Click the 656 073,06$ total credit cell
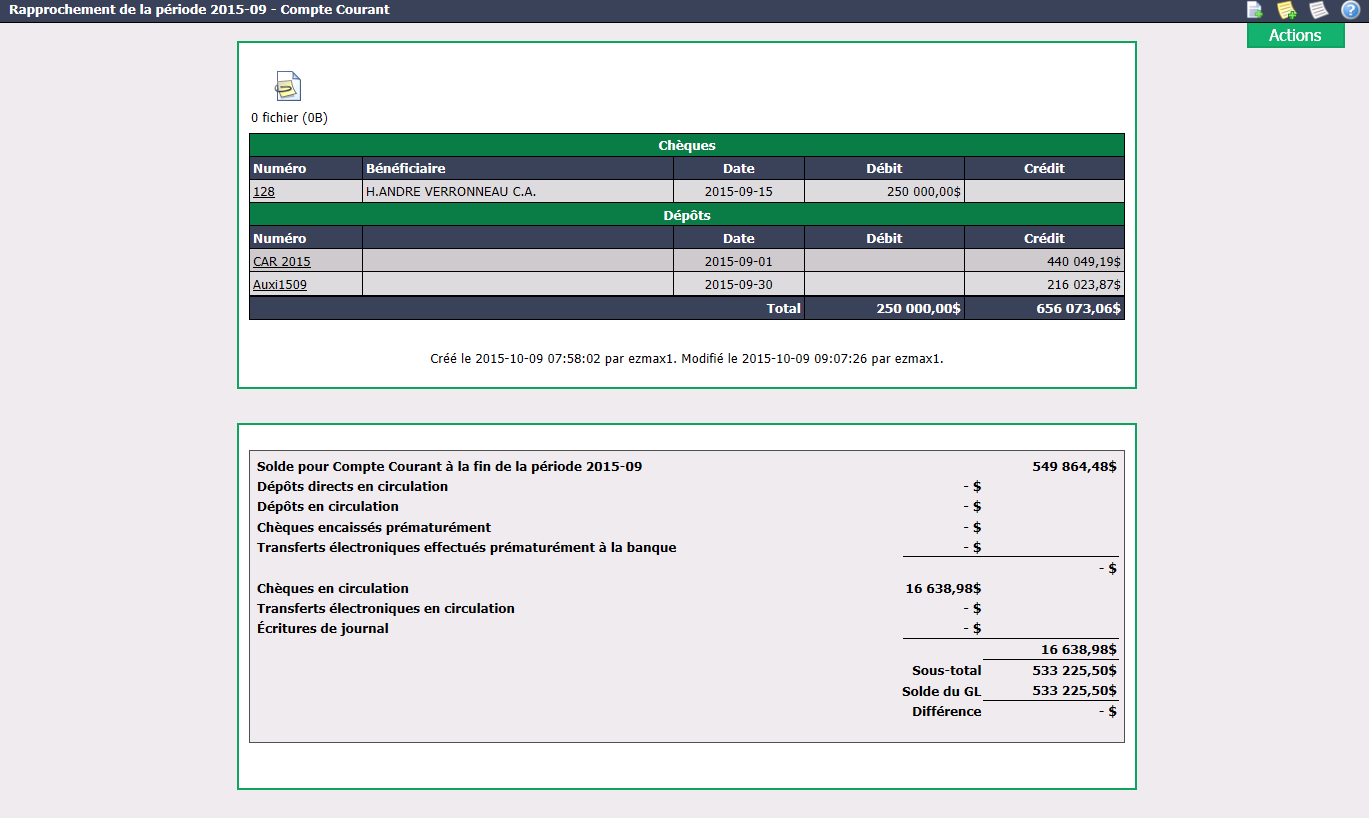 pyautogui.click(x=1044, y=308)
